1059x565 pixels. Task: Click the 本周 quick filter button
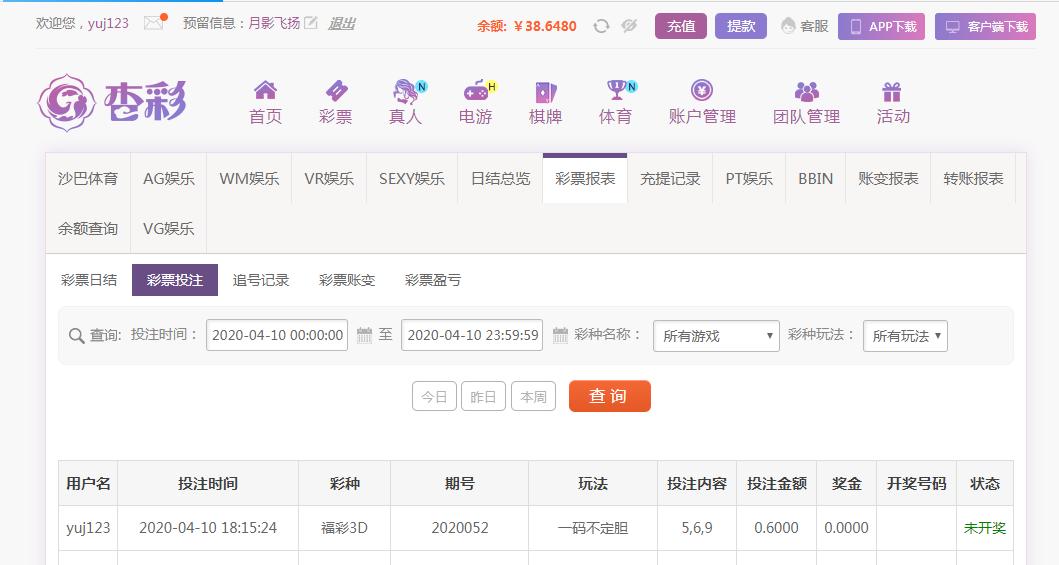[x=534, y=396]
